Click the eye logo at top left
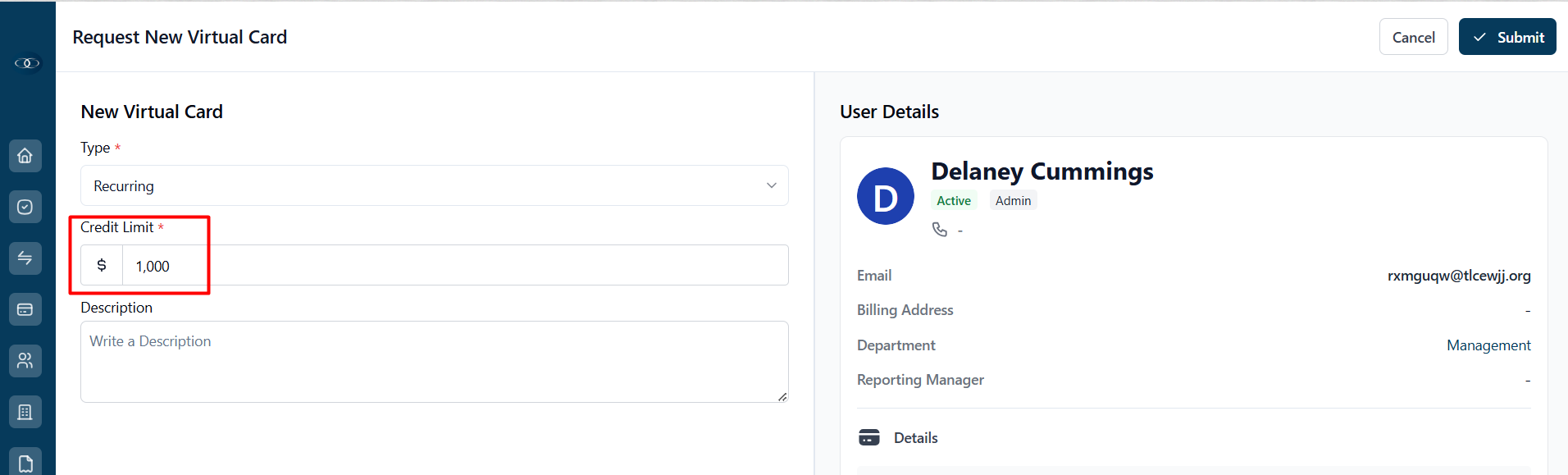 tap(27, 63)
